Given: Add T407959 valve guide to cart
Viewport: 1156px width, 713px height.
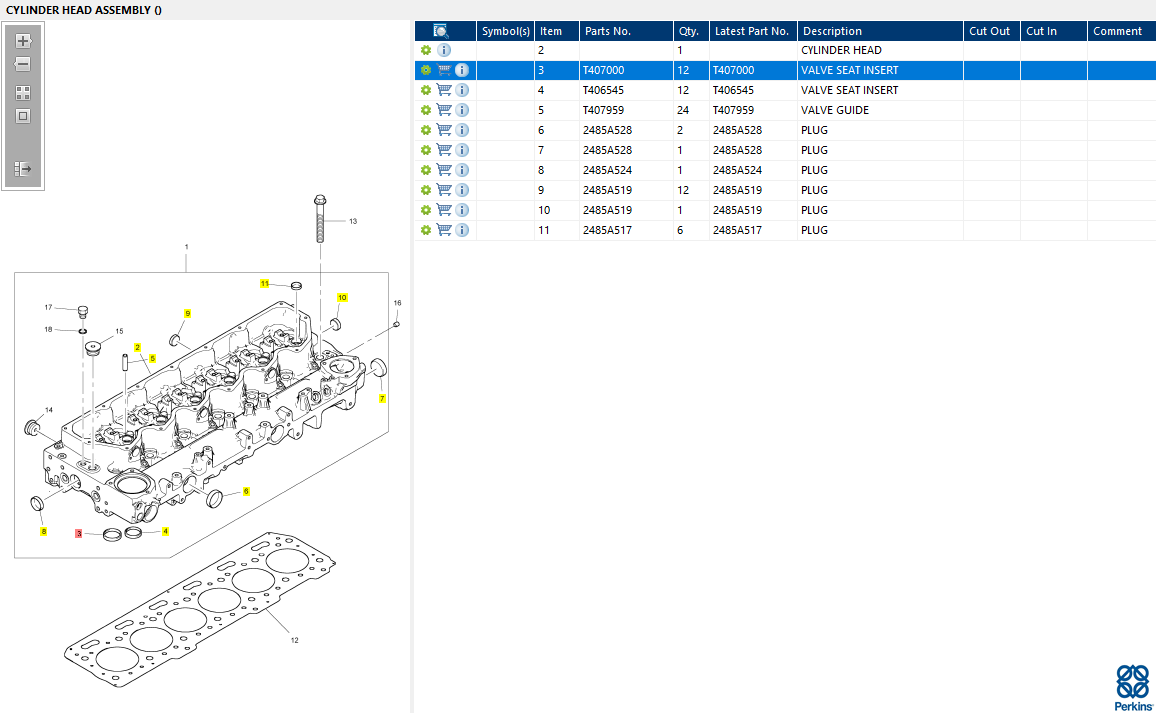Looking at the screenshot, I should pos(444,110).
